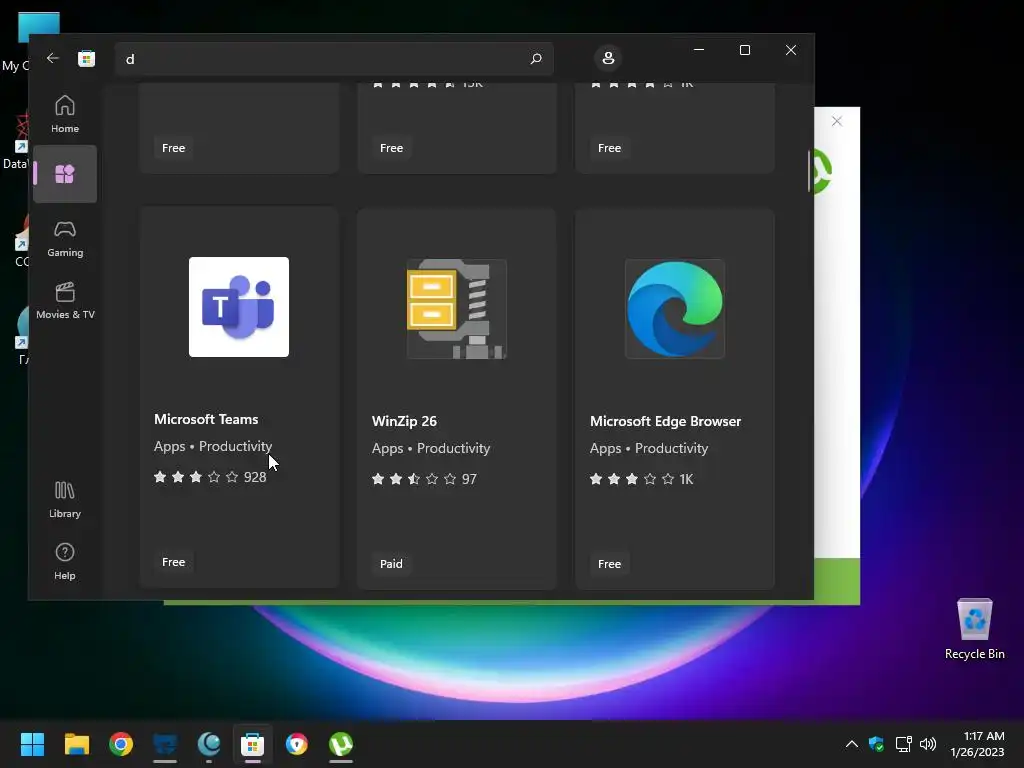Click the Microsoft Store taskbar icon

pyautogui.click(x=253, y=744)
